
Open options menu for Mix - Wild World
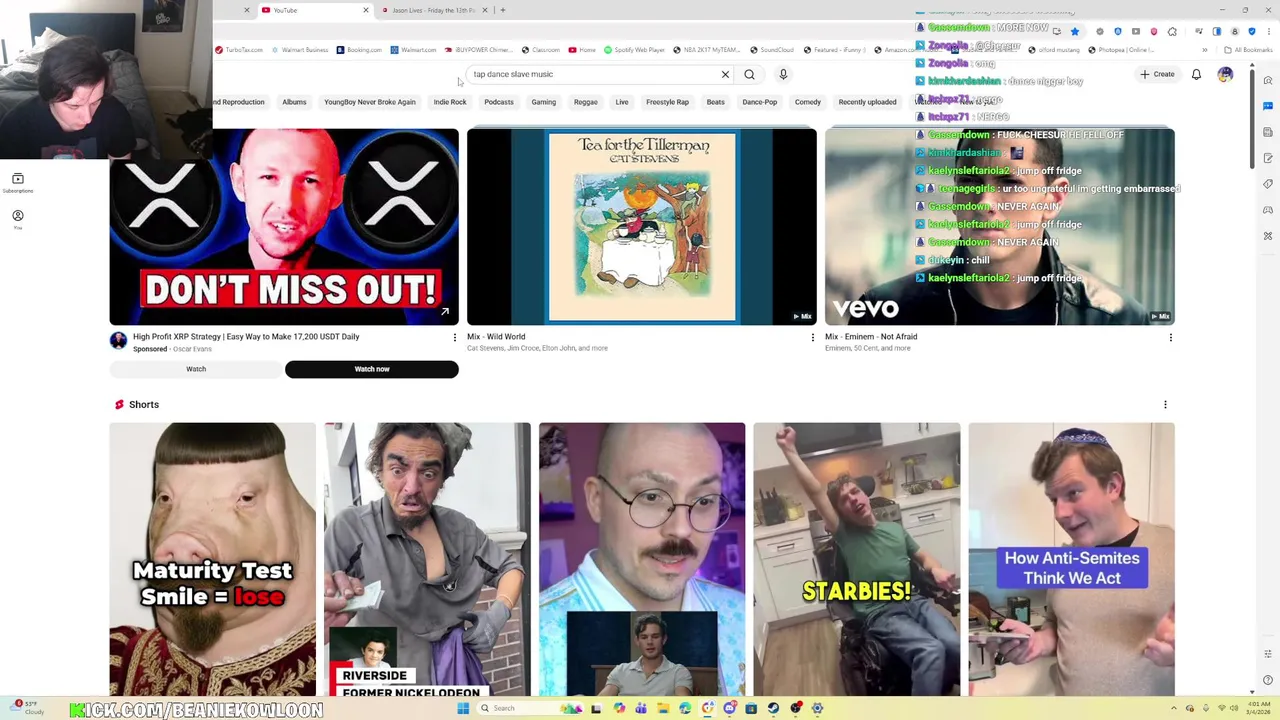coord(812,337)
